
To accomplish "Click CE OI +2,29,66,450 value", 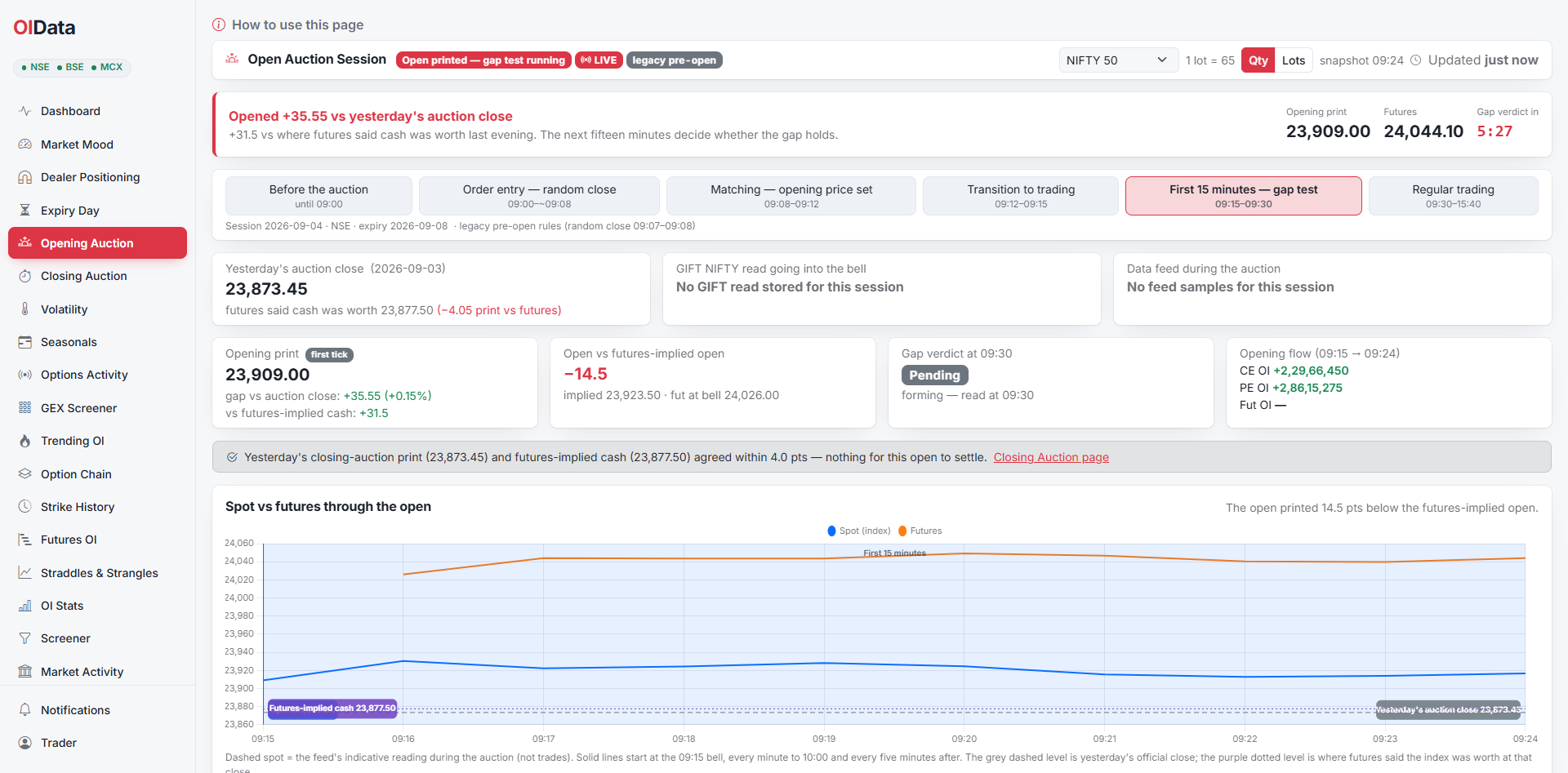I will pos(1311,371).
